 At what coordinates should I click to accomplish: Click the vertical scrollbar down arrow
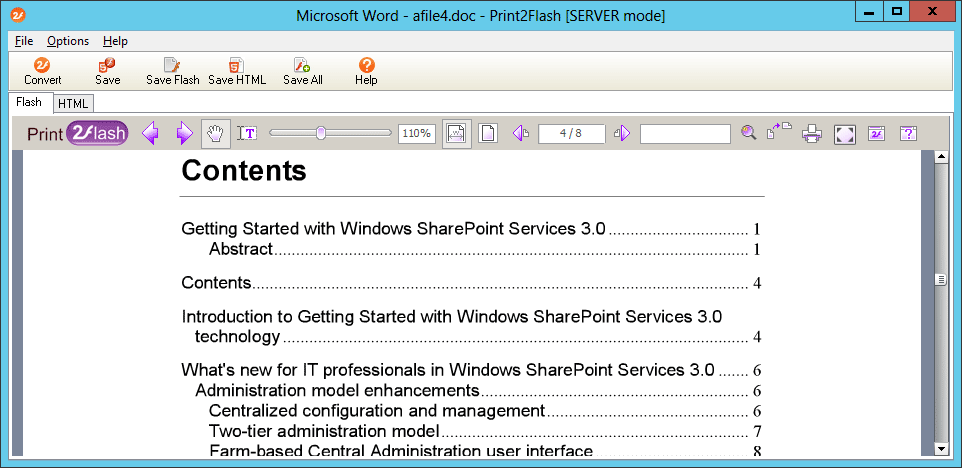click(940, 449)
